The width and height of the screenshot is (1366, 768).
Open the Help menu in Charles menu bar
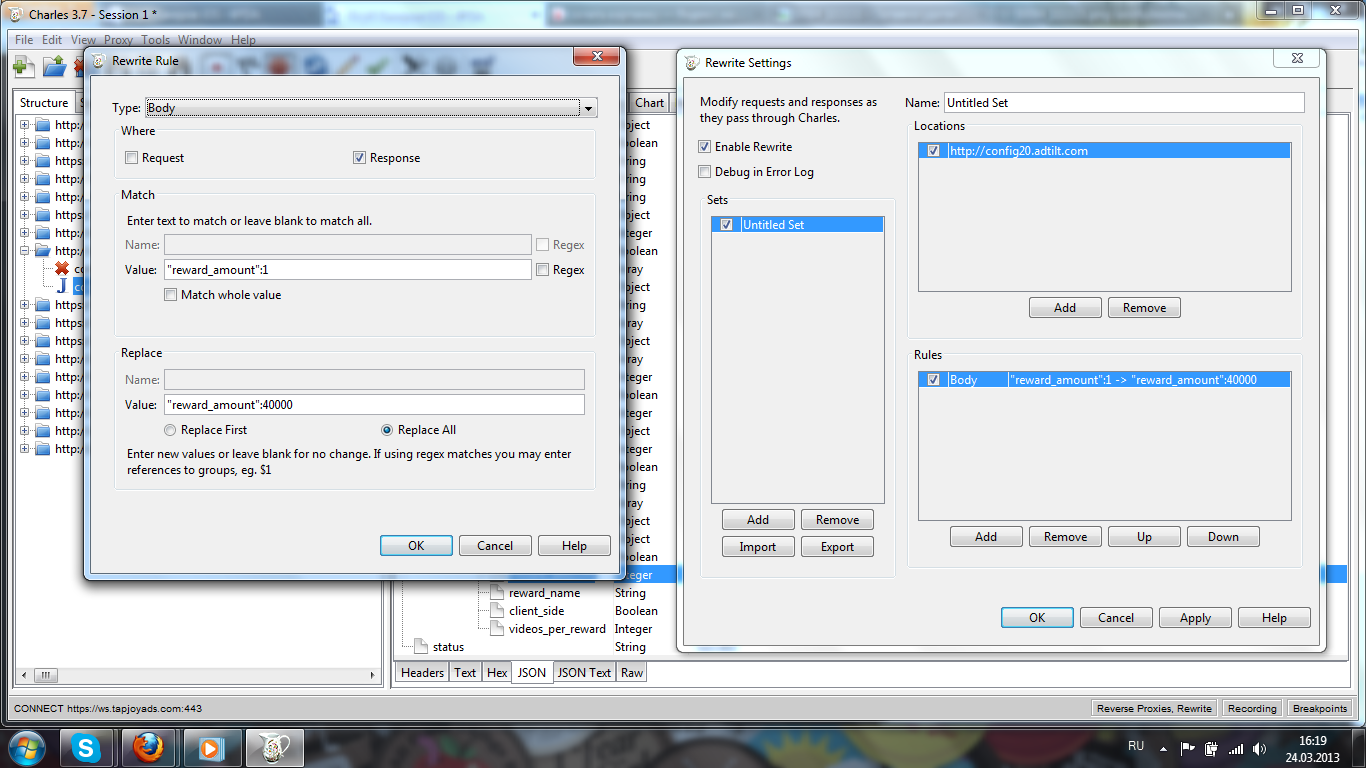coord(243,40)
